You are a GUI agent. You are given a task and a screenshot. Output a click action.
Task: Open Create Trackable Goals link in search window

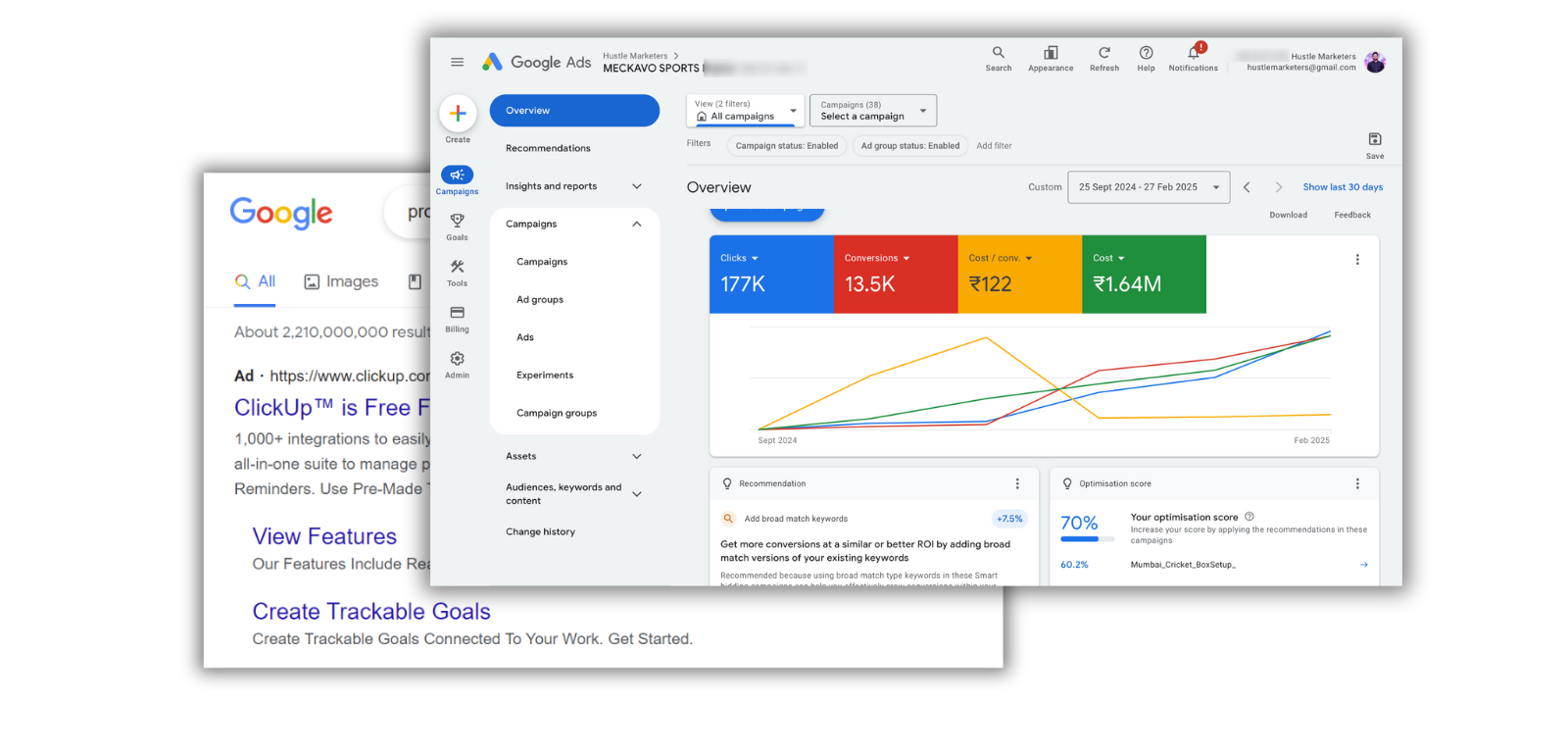pyautogui.click(x=371, y=612)
